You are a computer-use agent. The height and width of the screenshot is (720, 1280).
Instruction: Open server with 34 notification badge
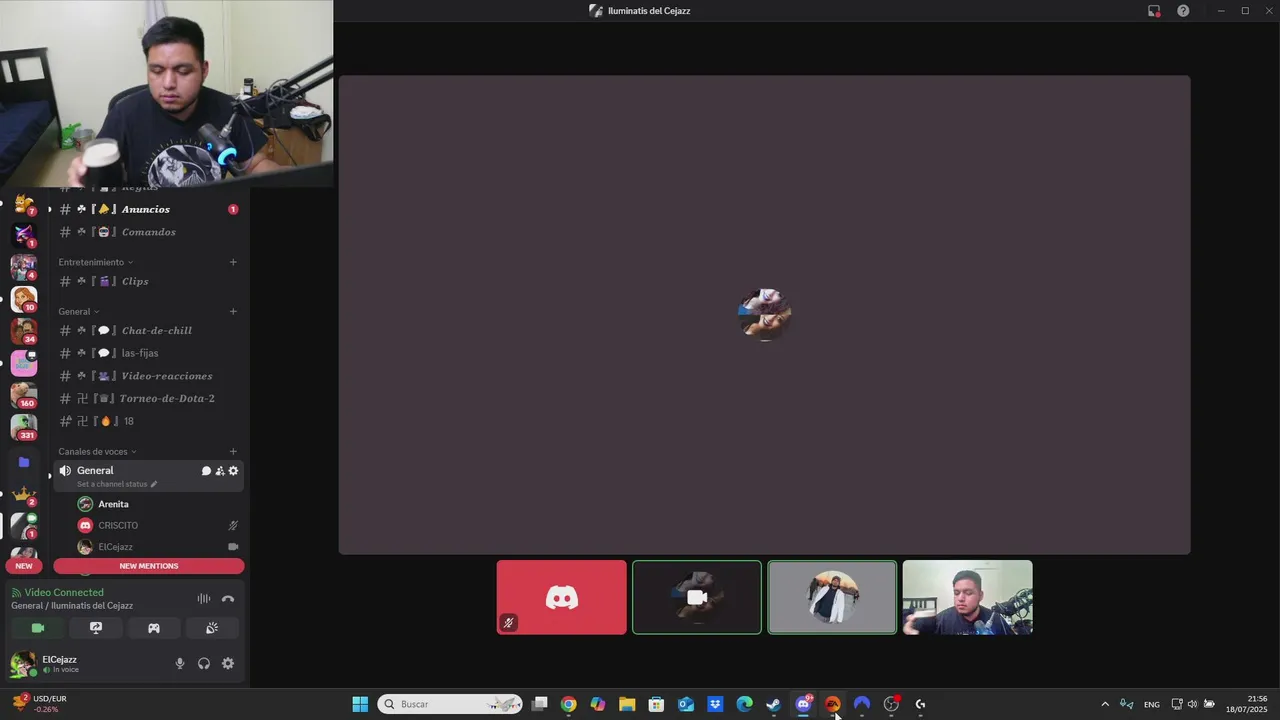coord(24,331)
